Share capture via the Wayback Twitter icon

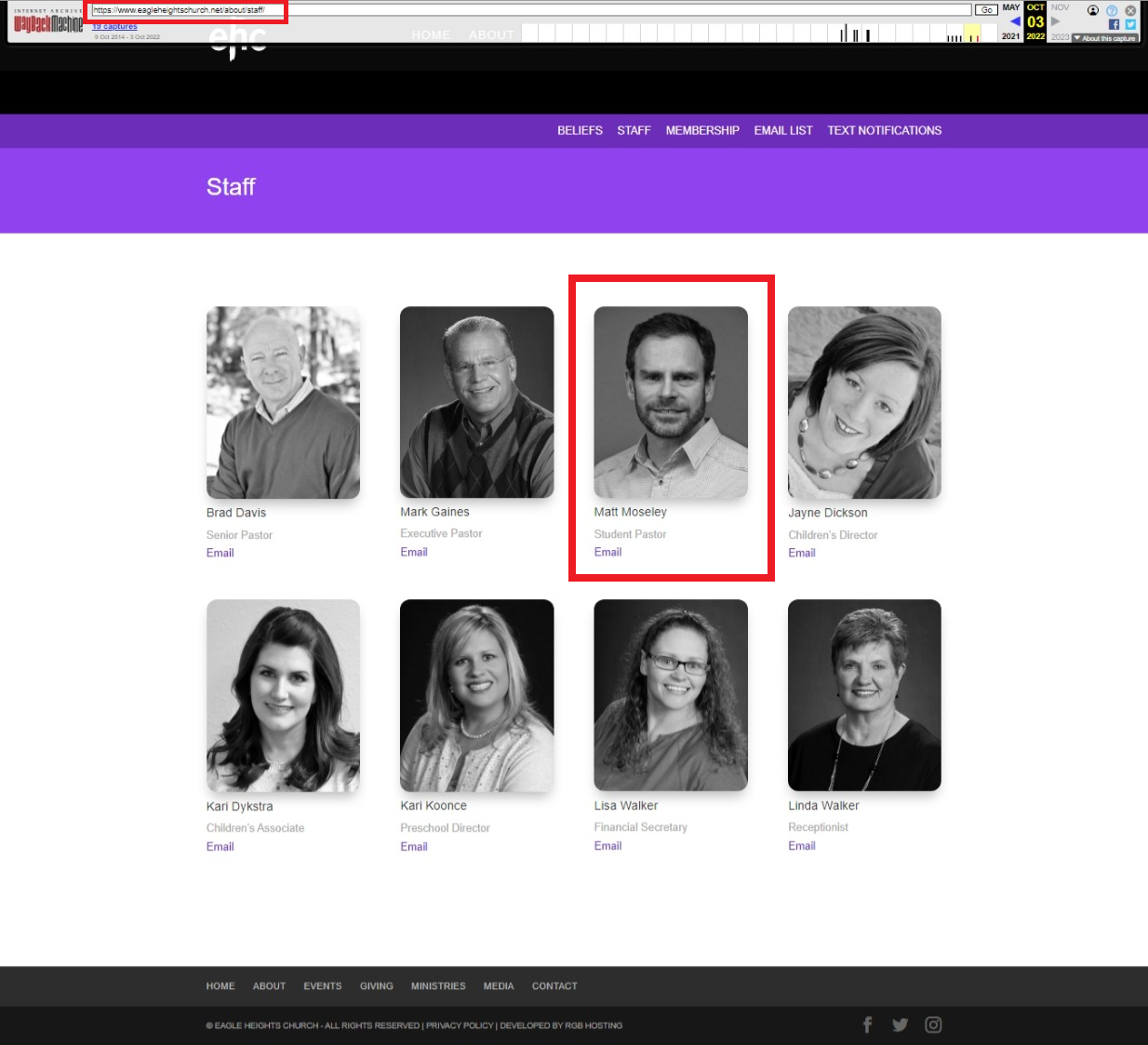pyautogui.click(x=1130, y=24)
